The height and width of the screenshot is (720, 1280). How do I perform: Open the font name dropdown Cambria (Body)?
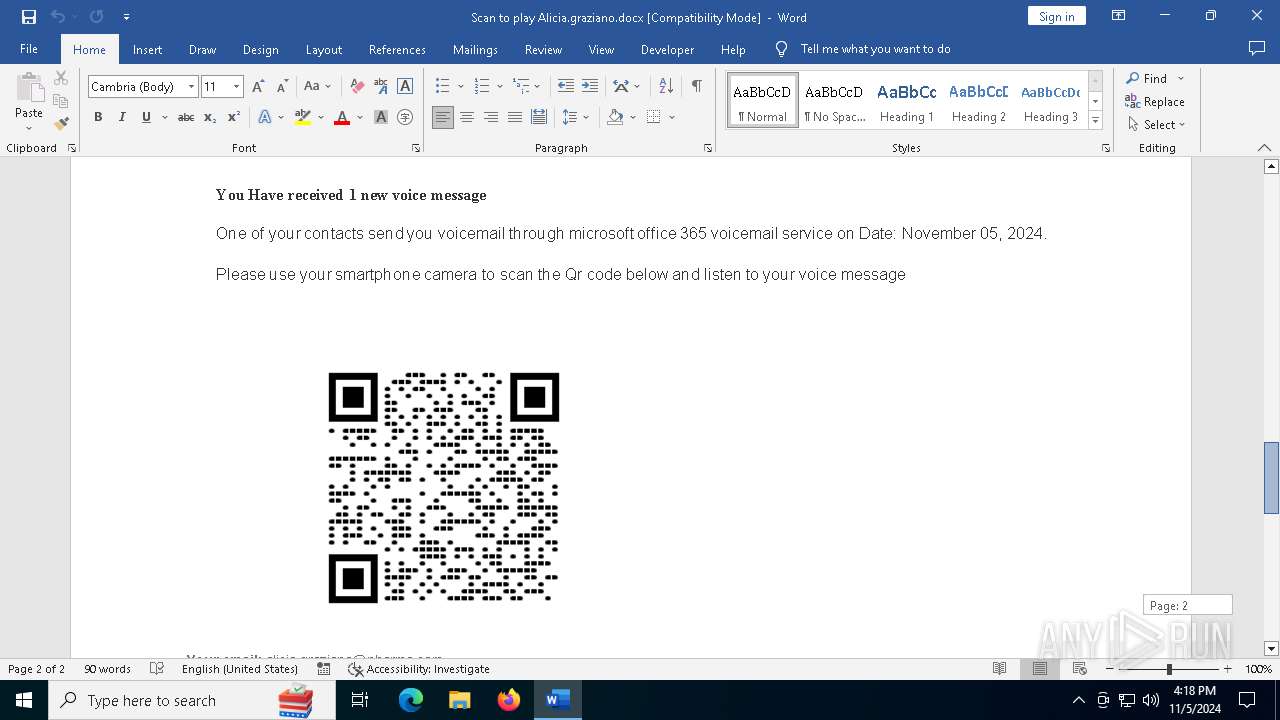pyautogui.click(x=191, y=87)
